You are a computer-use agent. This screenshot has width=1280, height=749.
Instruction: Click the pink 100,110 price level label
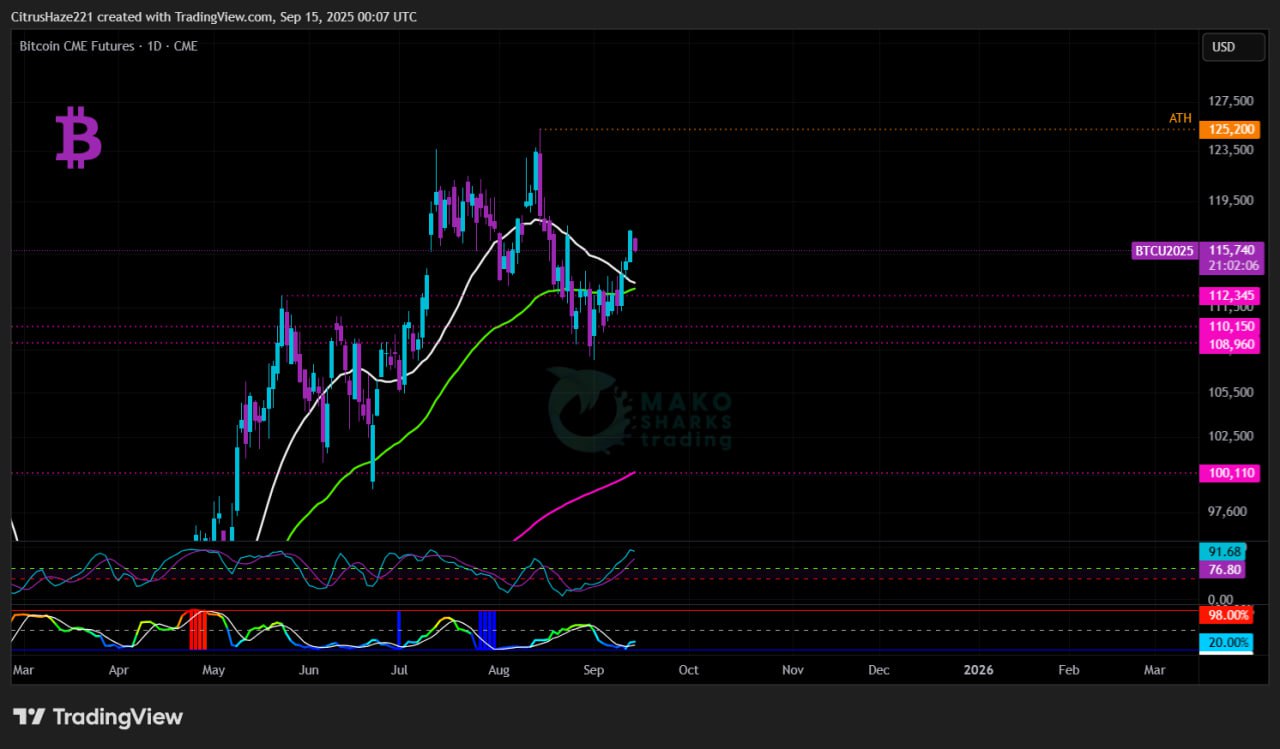click(x=1229, y=473)
